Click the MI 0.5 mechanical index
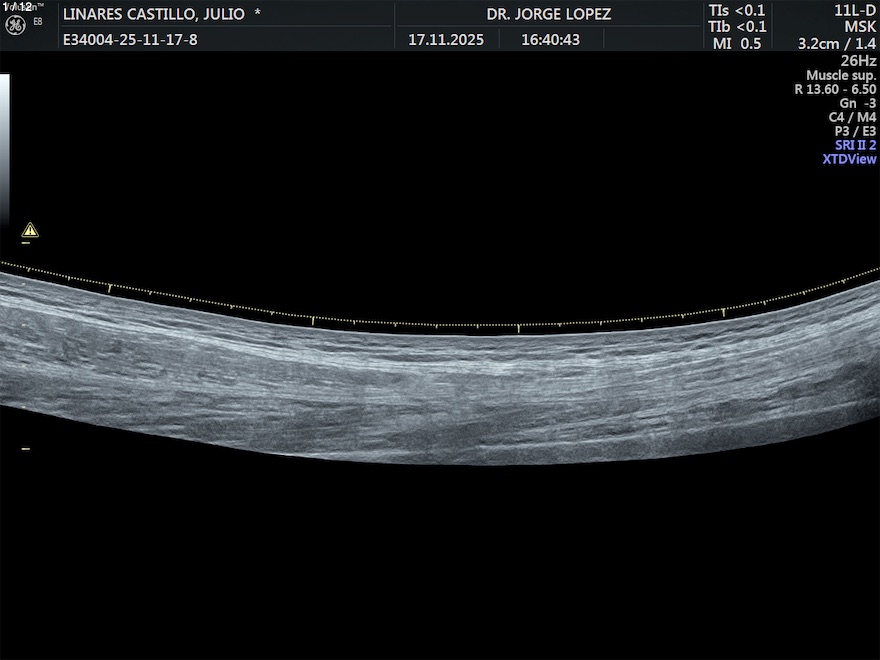Viewport: 880px width, 660px height. (737, 43)
